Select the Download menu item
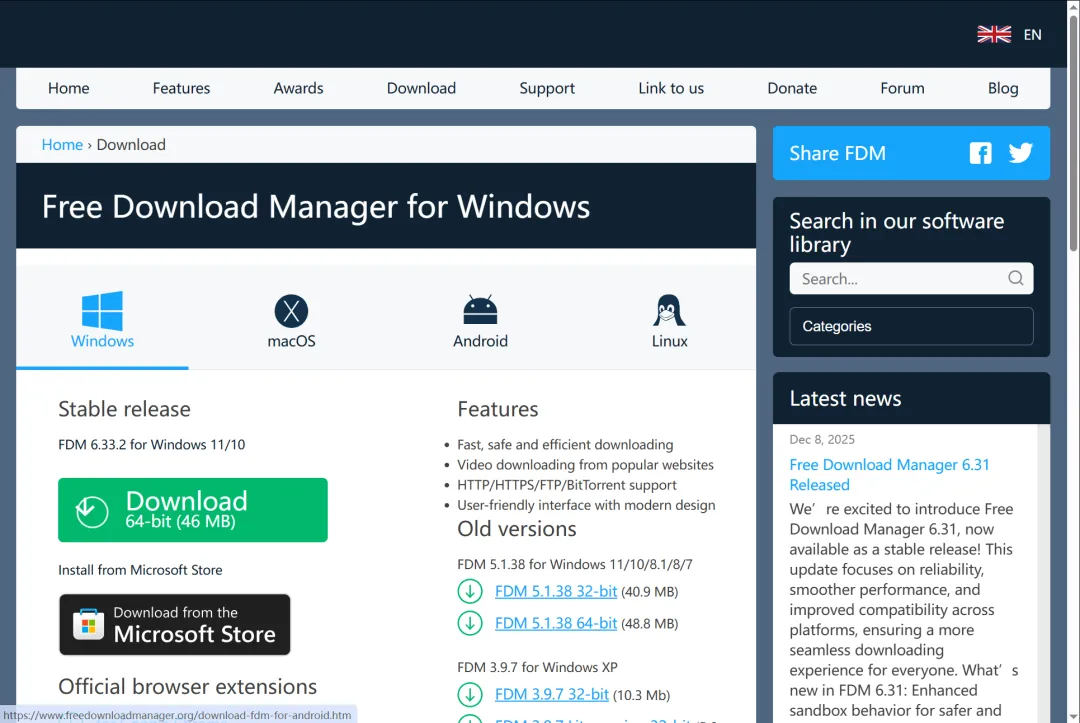 pyautogui.click(x=421, y=88)
